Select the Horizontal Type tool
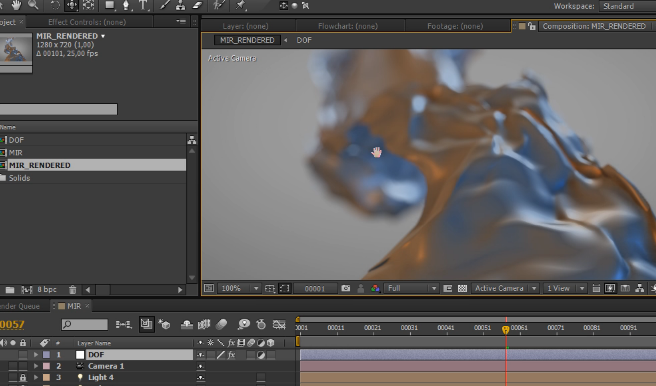Screen dimensions: 656x386 [143, 5]
